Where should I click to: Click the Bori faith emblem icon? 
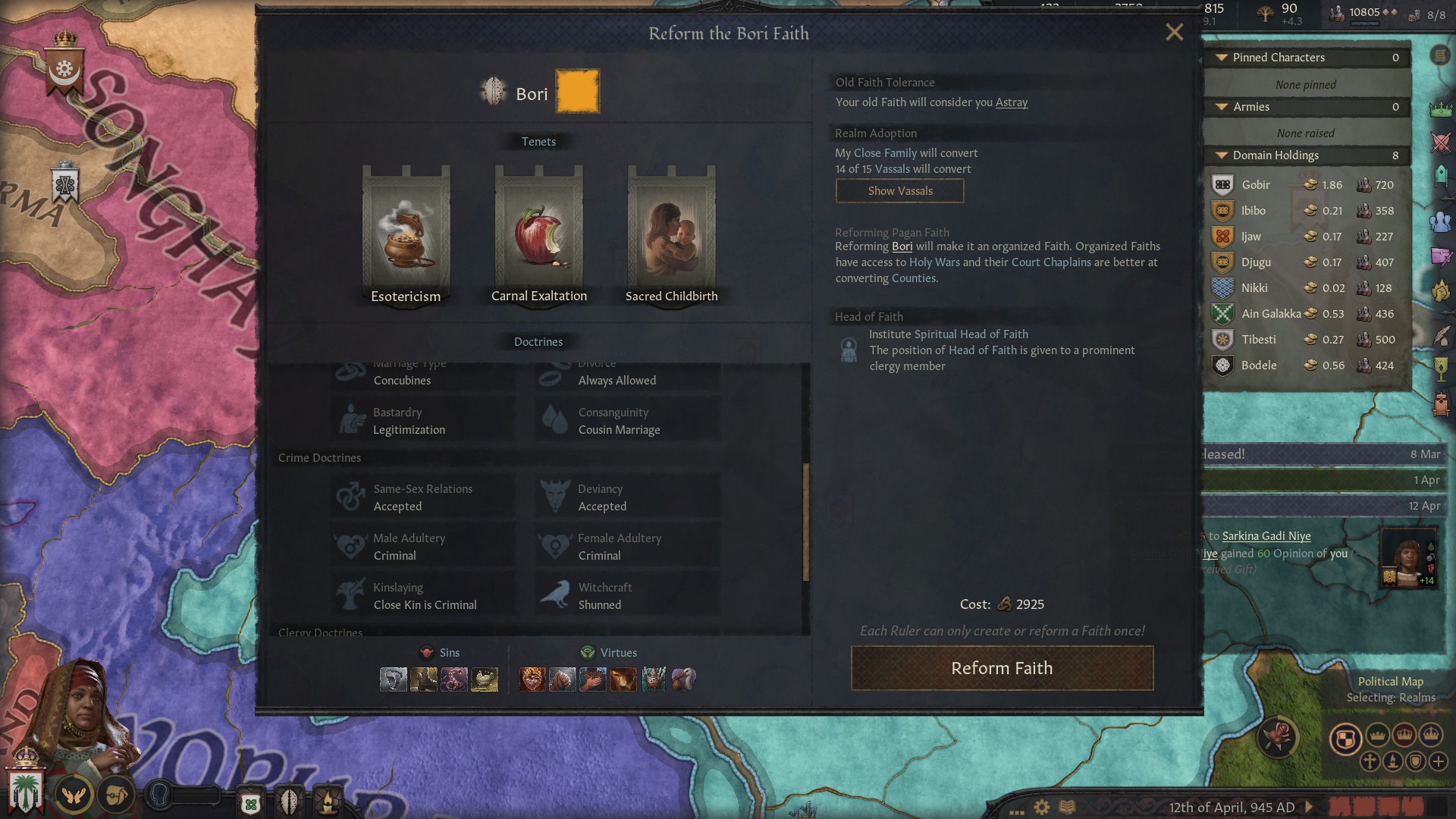(494, 92)
